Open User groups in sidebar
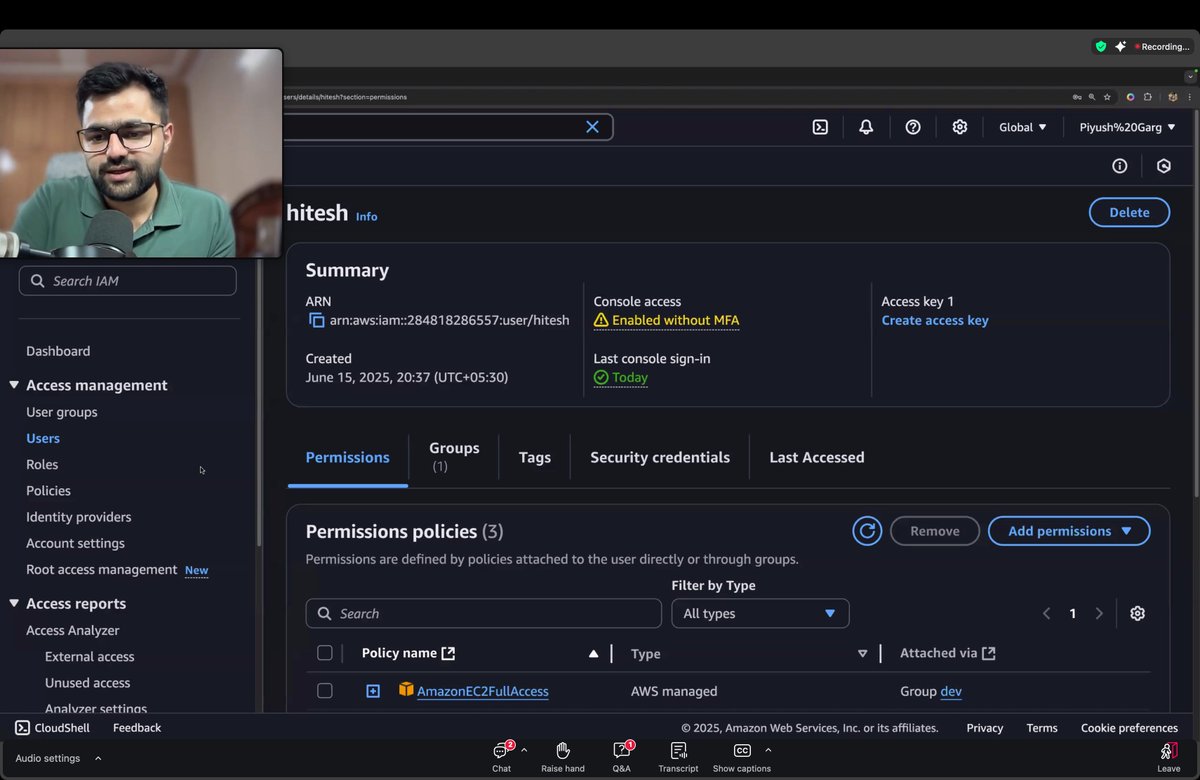The height and width of the screenshot is (780, 1200). tap(62, 412)
